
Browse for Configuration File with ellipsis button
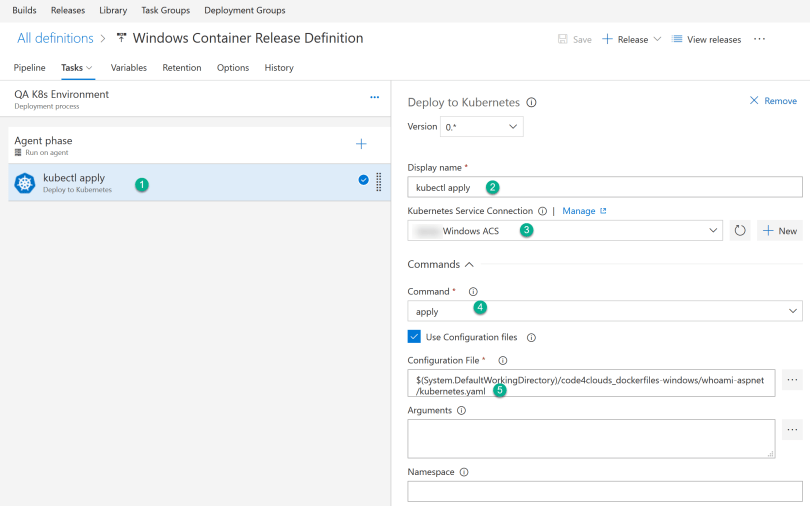click(x=792, y=380)
